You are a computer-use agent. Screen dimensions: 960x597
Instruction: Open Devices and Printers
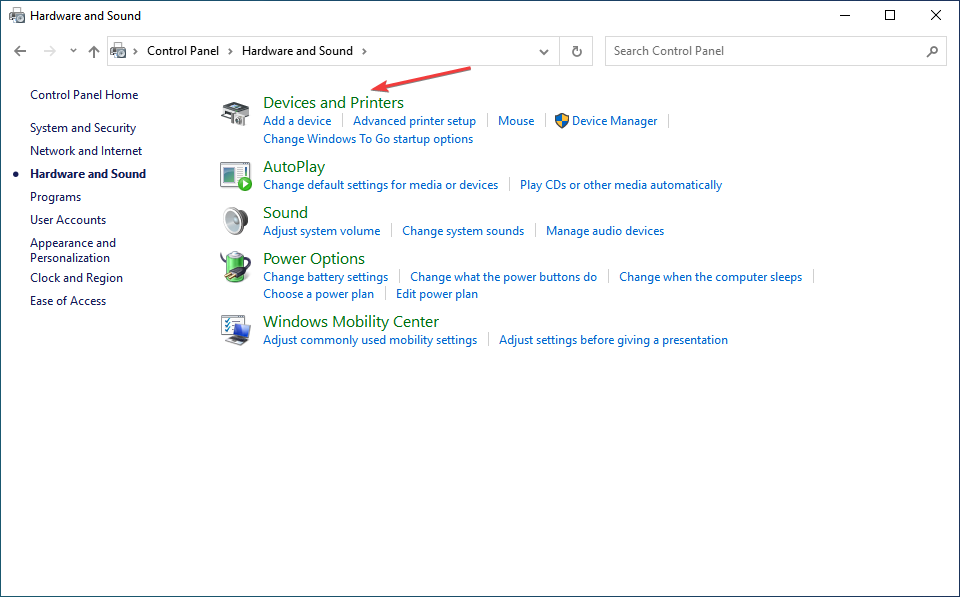(x=334, y=103)
